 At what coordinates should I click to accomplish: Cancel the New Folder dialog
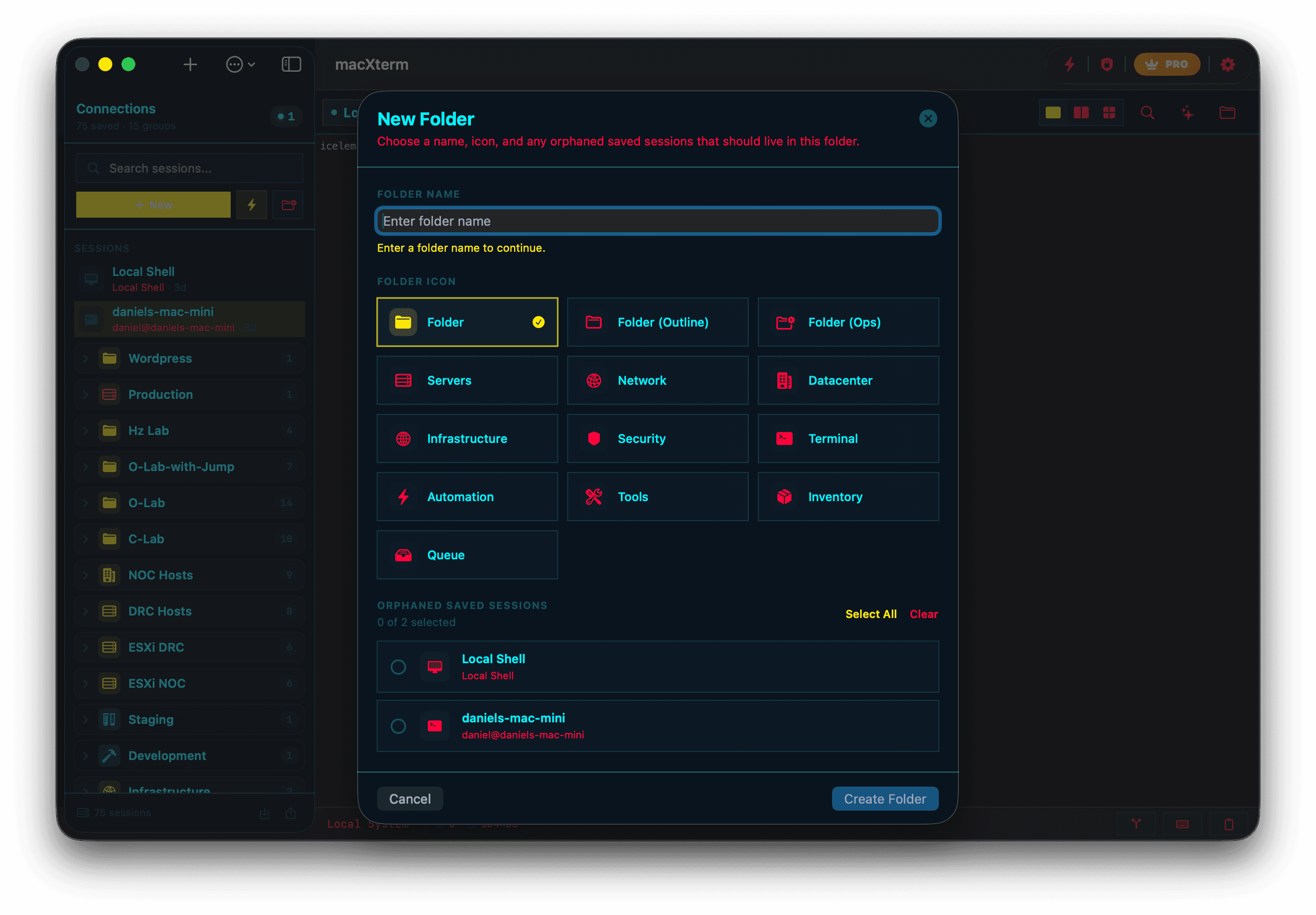[x=410, y=799]
